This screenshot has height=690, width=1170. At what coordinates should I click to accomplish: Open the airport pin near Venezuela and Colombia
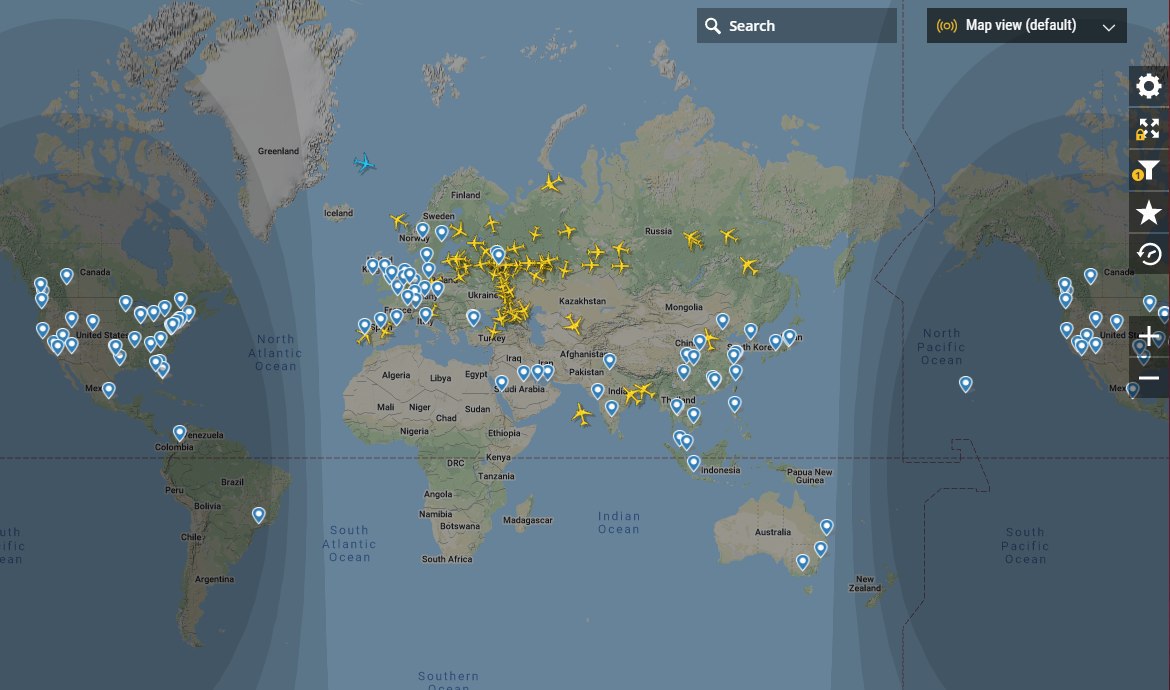pyautogui.click(x=180, y=433)
